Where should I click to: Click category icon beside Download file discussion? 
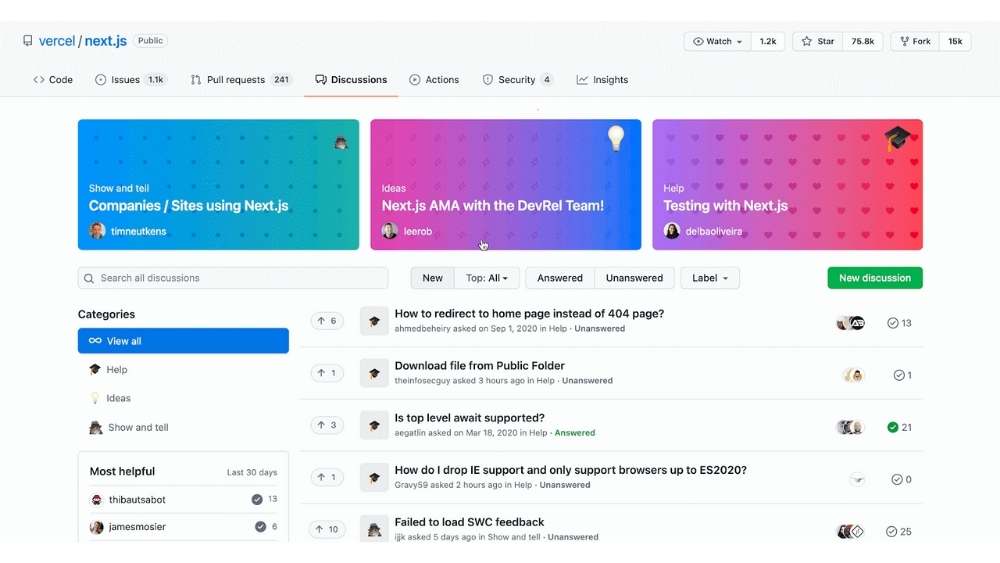coord(374,373)
